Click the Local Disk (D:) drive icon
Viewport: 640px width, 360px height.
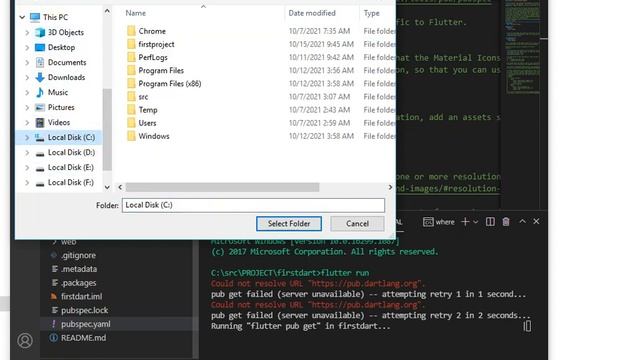(40, 153)
